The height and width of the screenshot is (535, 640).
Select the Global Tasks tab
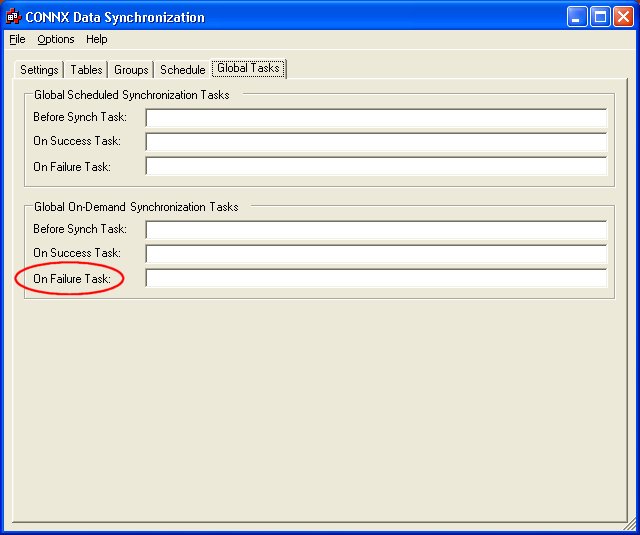click(248, 68)
